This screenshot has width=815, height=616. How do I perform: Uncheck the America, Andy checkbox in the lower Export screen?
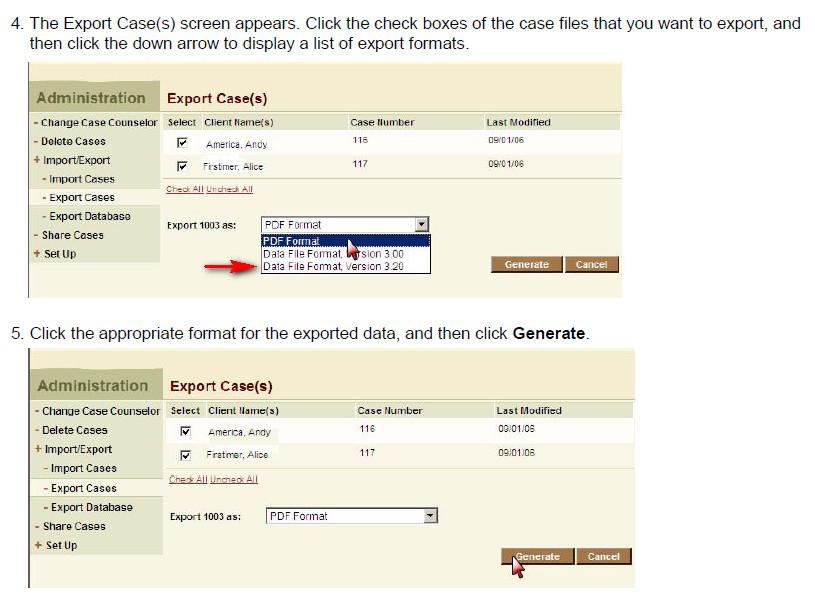pos(185,431)
